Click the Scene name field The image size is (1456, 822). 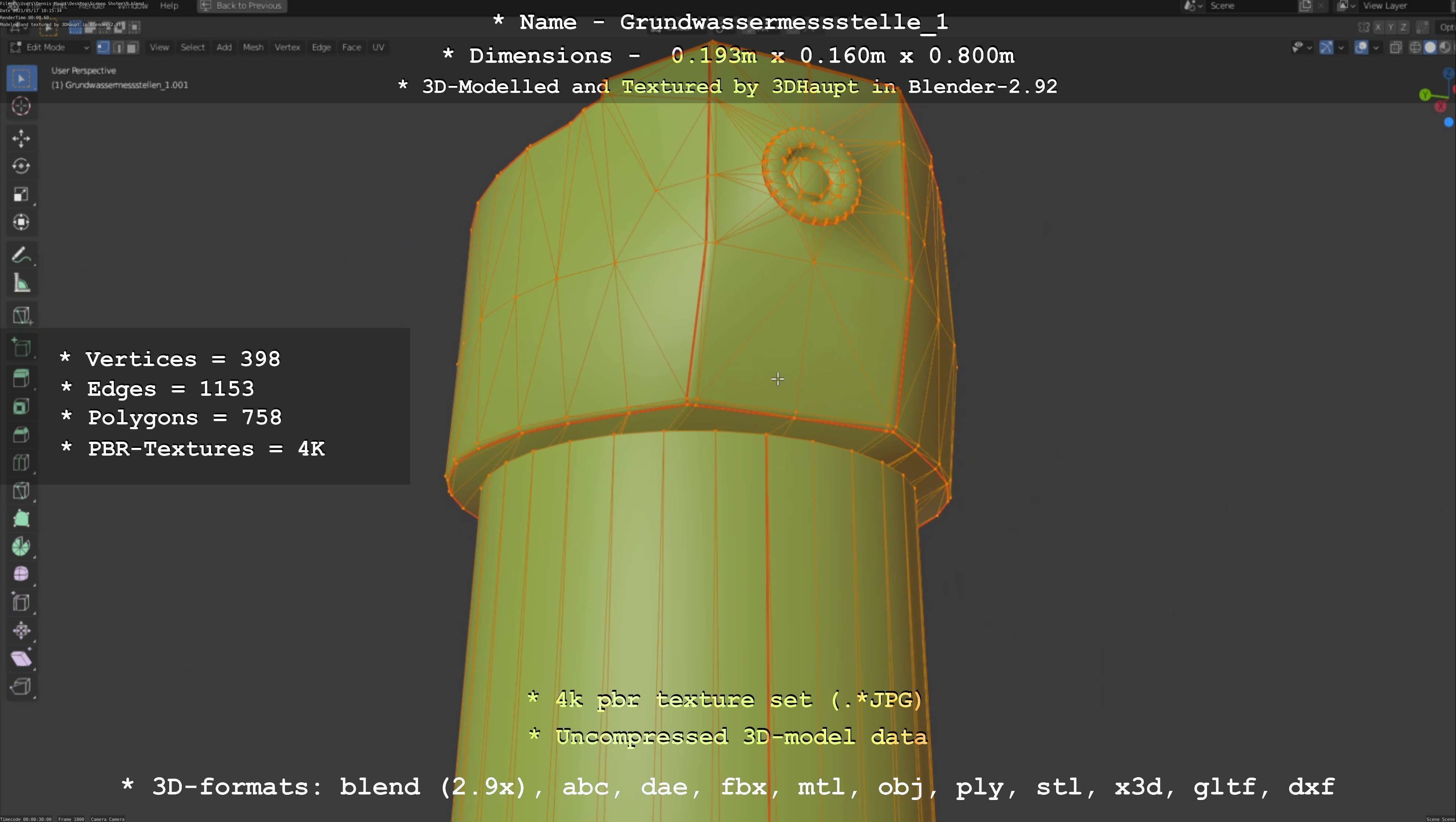(1251, 6)
